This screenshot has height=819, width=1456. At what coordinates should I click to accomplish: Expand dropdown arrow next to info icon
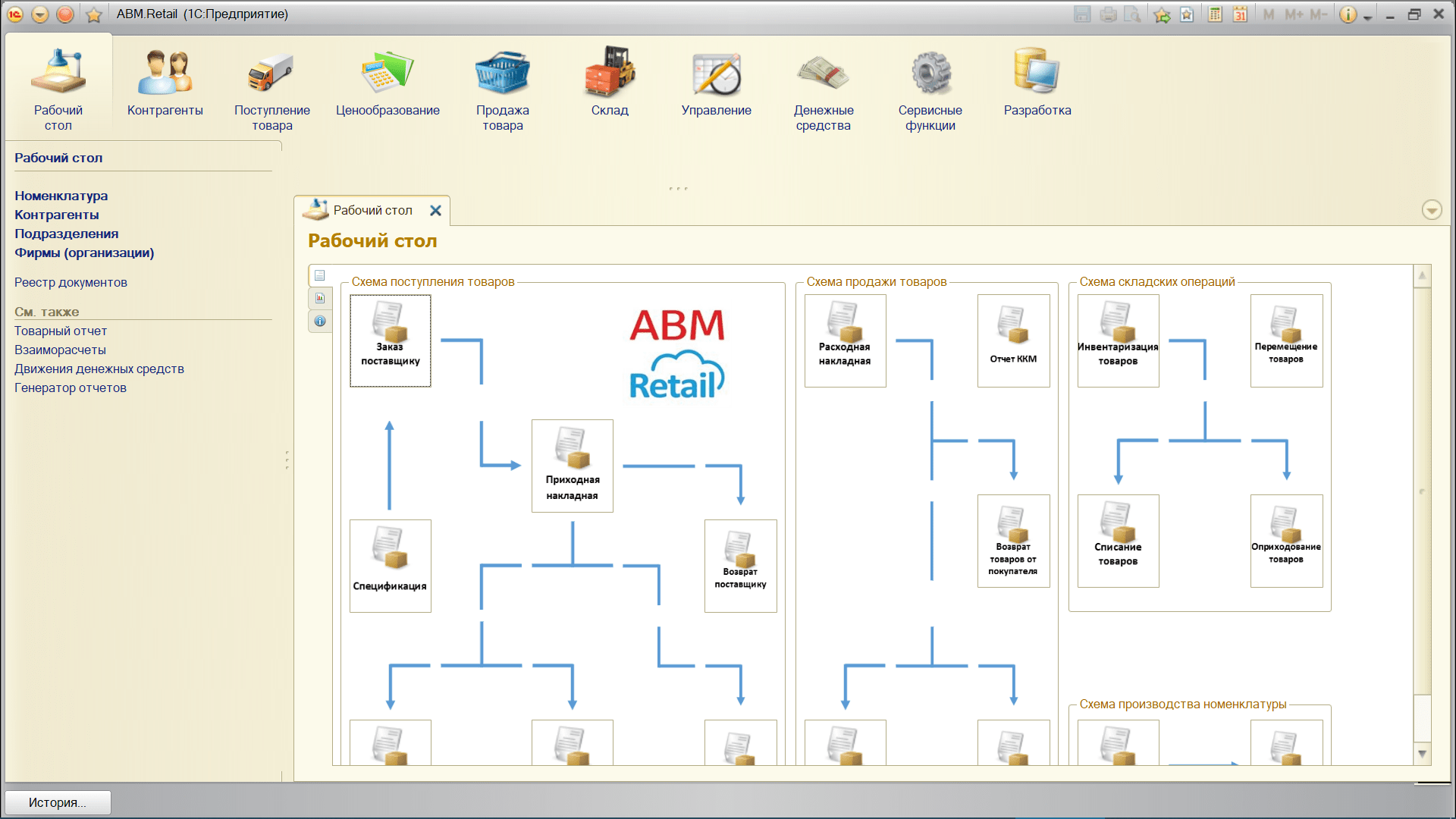point(1367,17)
